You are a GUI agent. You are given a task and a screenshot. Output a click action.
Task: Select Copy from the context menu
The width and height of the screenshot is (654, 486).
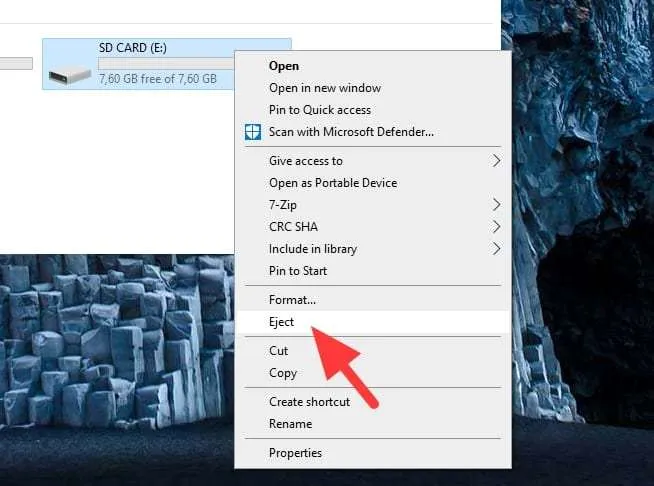(373, 373)
